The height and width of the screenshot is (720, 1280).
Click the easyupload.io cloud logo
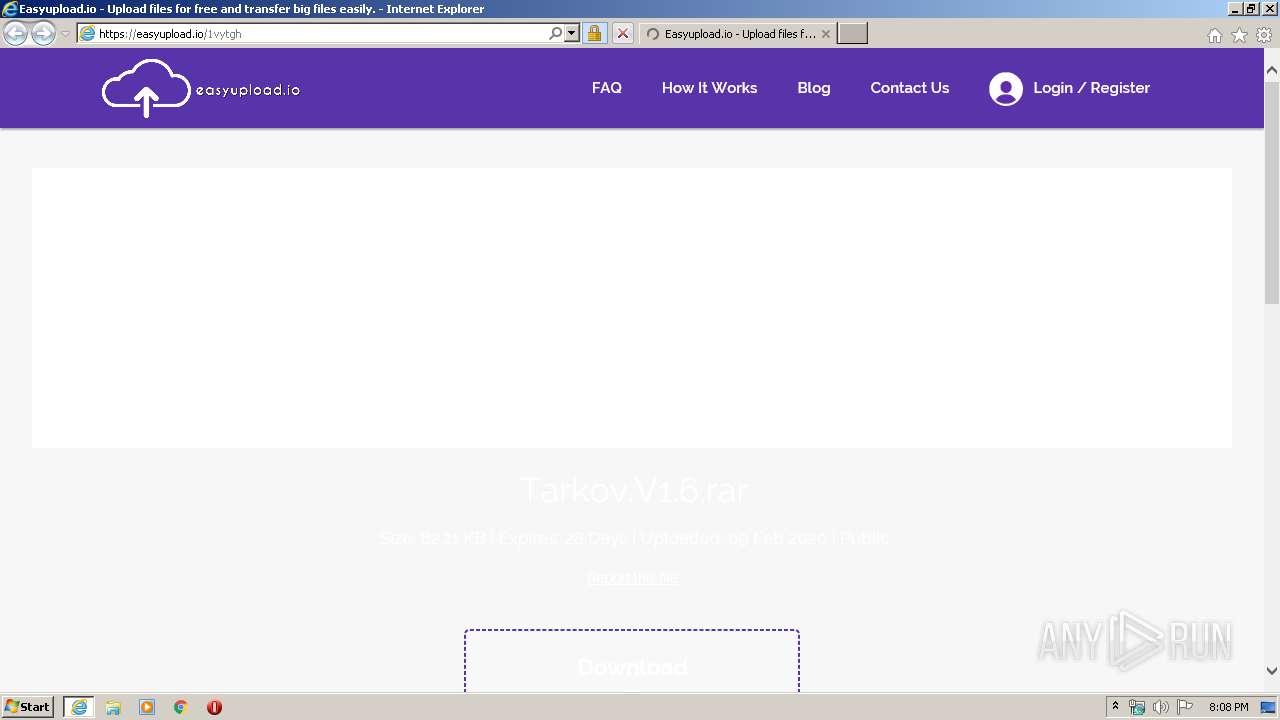(201, 88)
